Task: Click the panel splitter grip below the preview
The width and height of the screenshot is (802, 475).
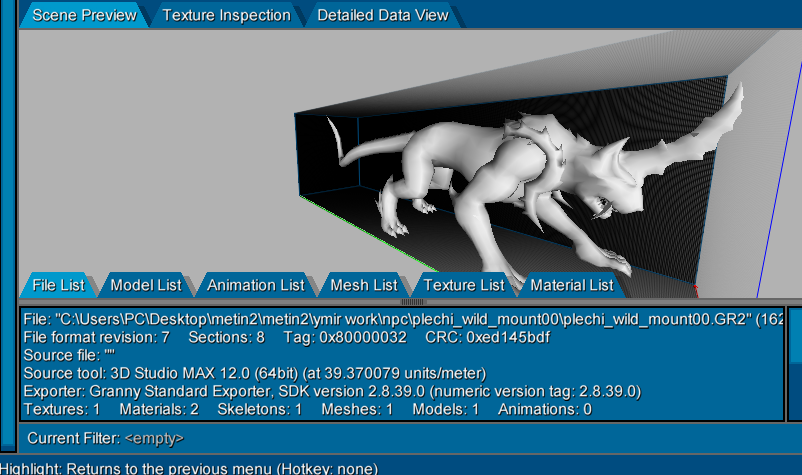Action: [412, 302]
